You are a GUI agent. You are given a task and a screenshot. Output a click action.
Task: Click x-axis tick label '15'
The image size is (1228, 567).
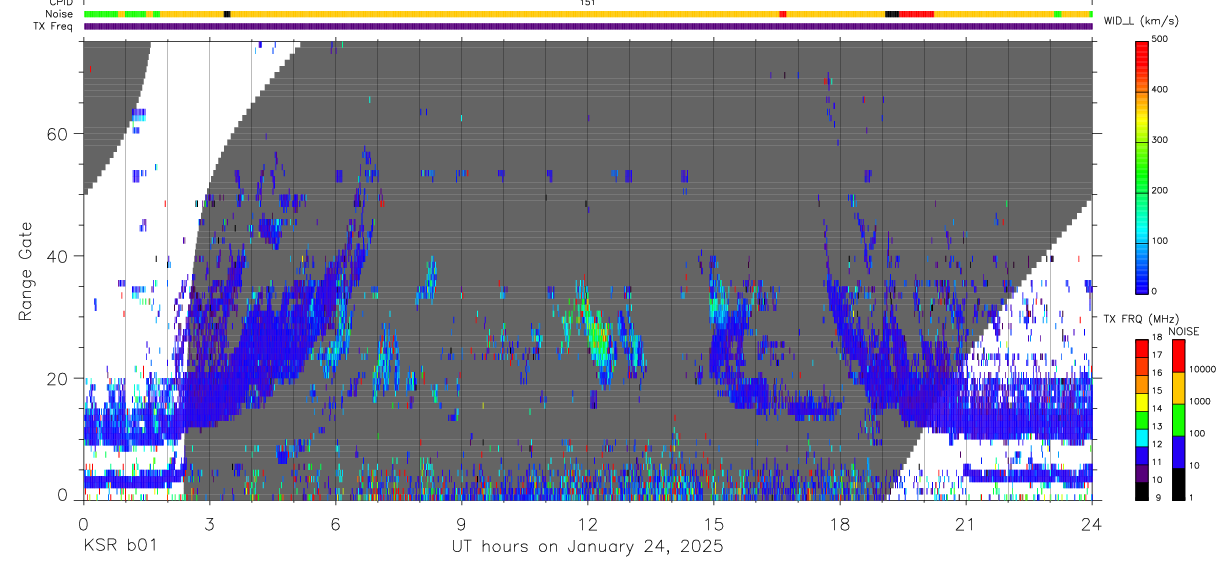[713, 525]
